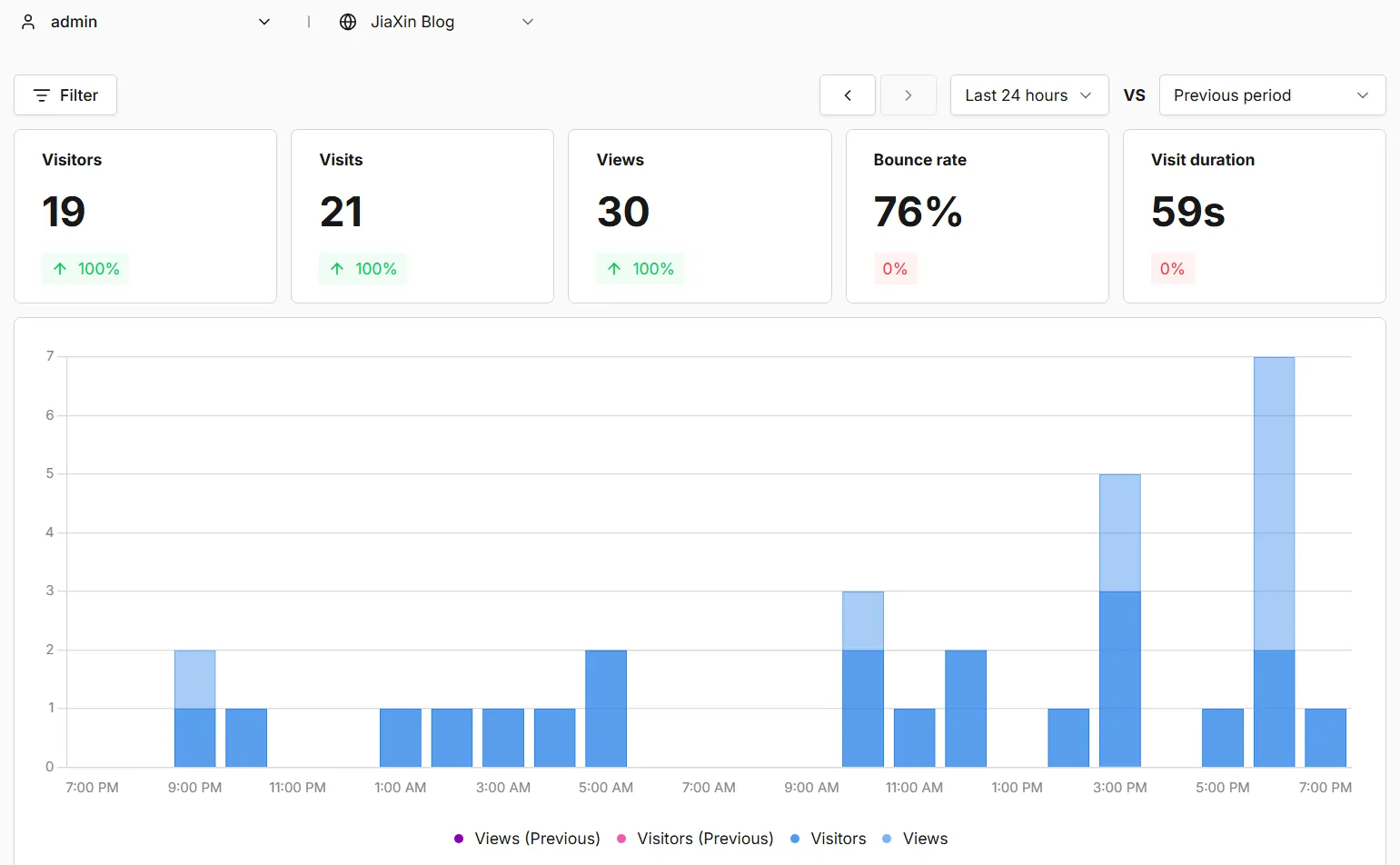The height and width of the screenshot is (865, 1400).
Task: Click the 0% badge under Visit duration
Action: (x=1172, y=269)
